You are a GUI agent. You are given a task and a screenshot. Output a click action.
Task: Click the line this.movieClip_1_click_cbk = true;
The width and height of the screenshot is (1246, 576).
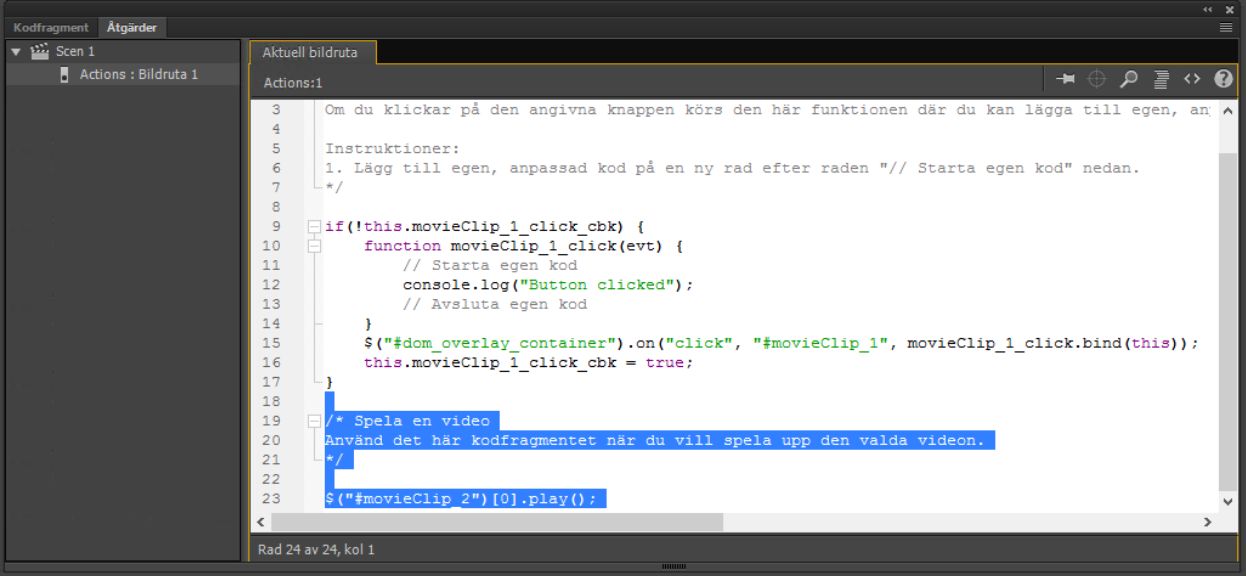pos(529,362)
